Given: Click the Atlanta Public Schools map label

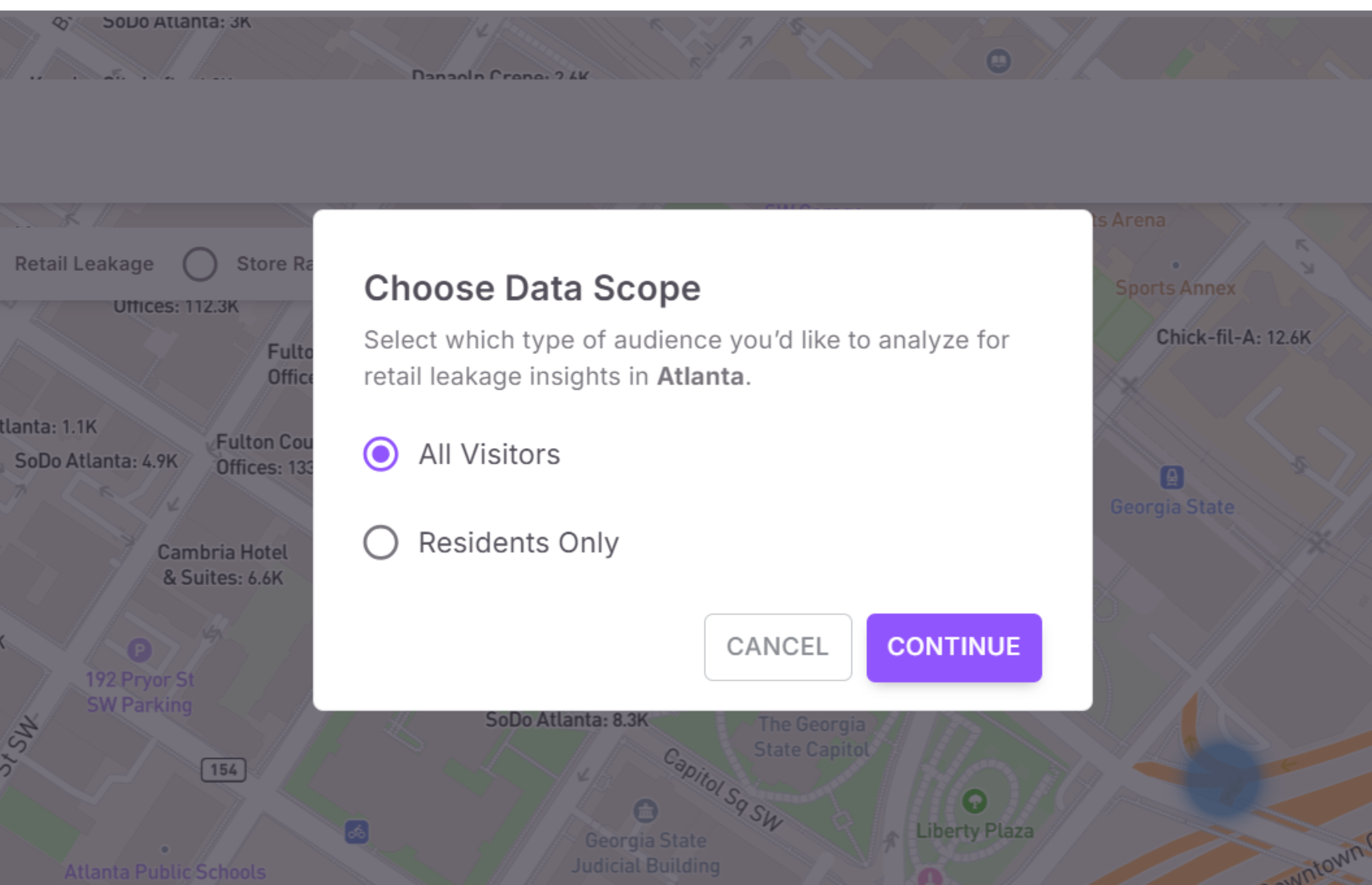Looking at the screenshot, I should click(x=165, y=872).
